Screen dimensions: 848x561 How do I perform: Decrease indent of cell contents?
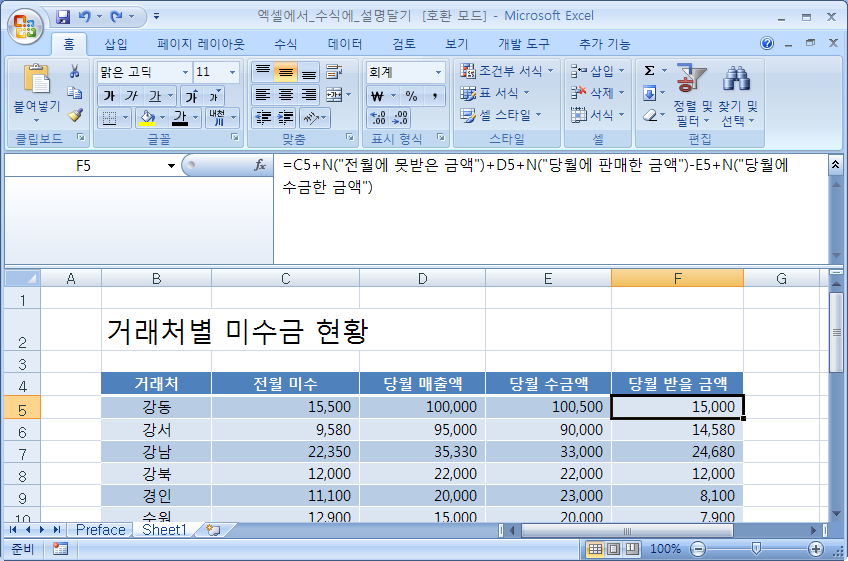[263, 117]
